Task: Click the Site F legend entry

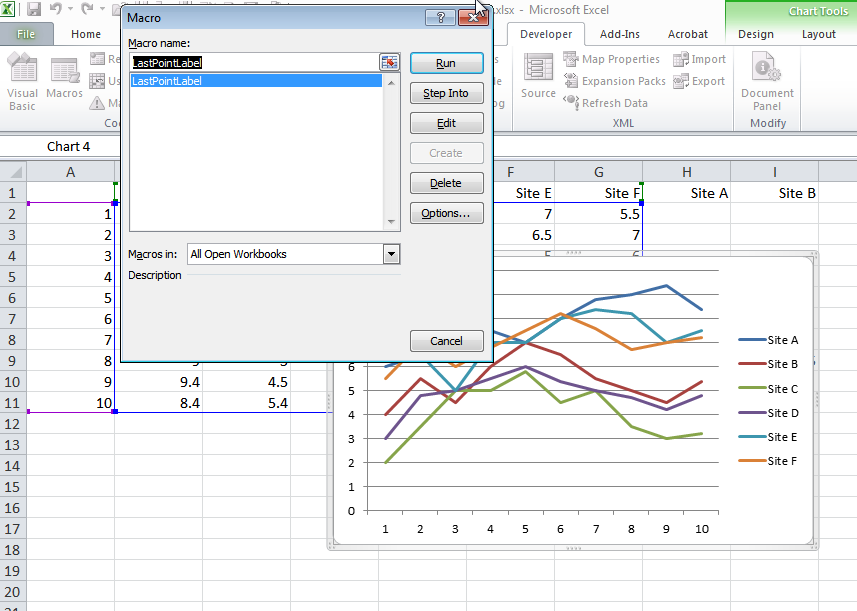Action: pyautogui.click(x=768, y=461)
